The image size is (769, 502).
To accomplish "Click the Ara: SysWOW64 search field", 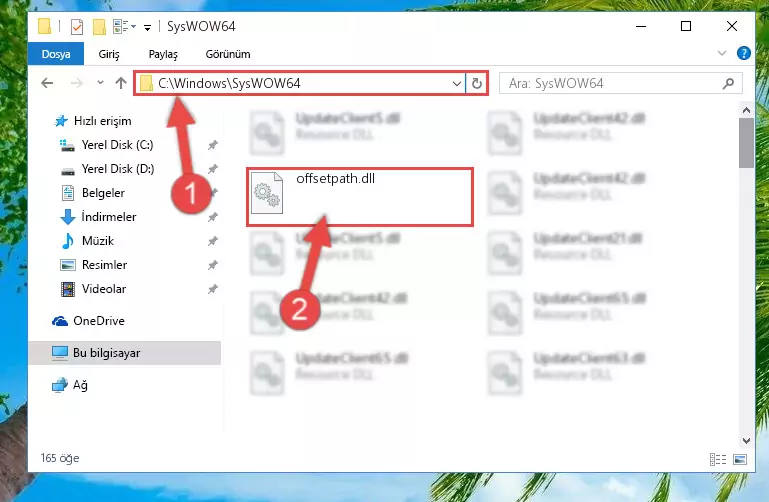I will pos(621,83).
